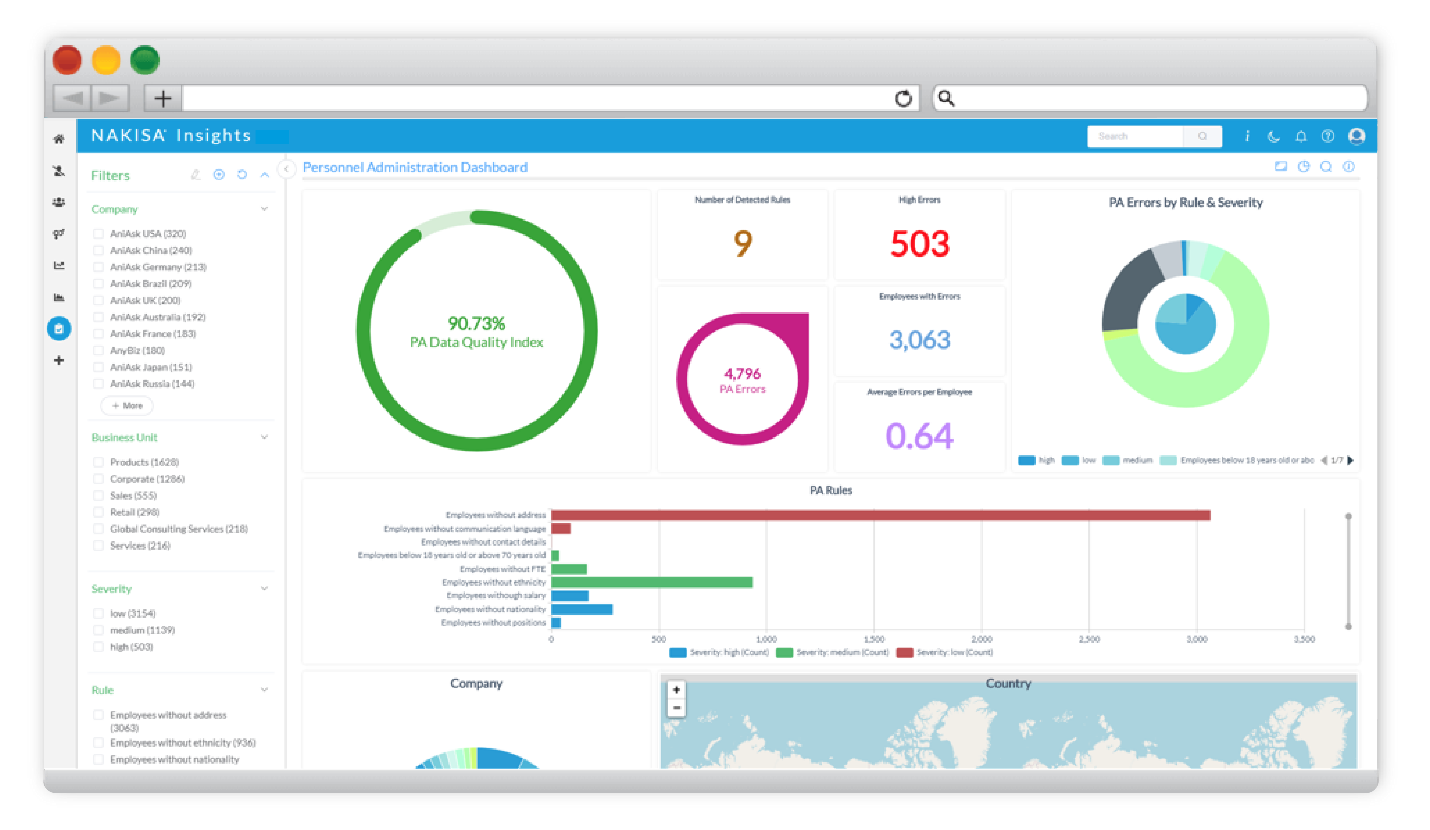Click the Severity: medium legend swatch
This screenshot has height=830, width=1430.
785,652
